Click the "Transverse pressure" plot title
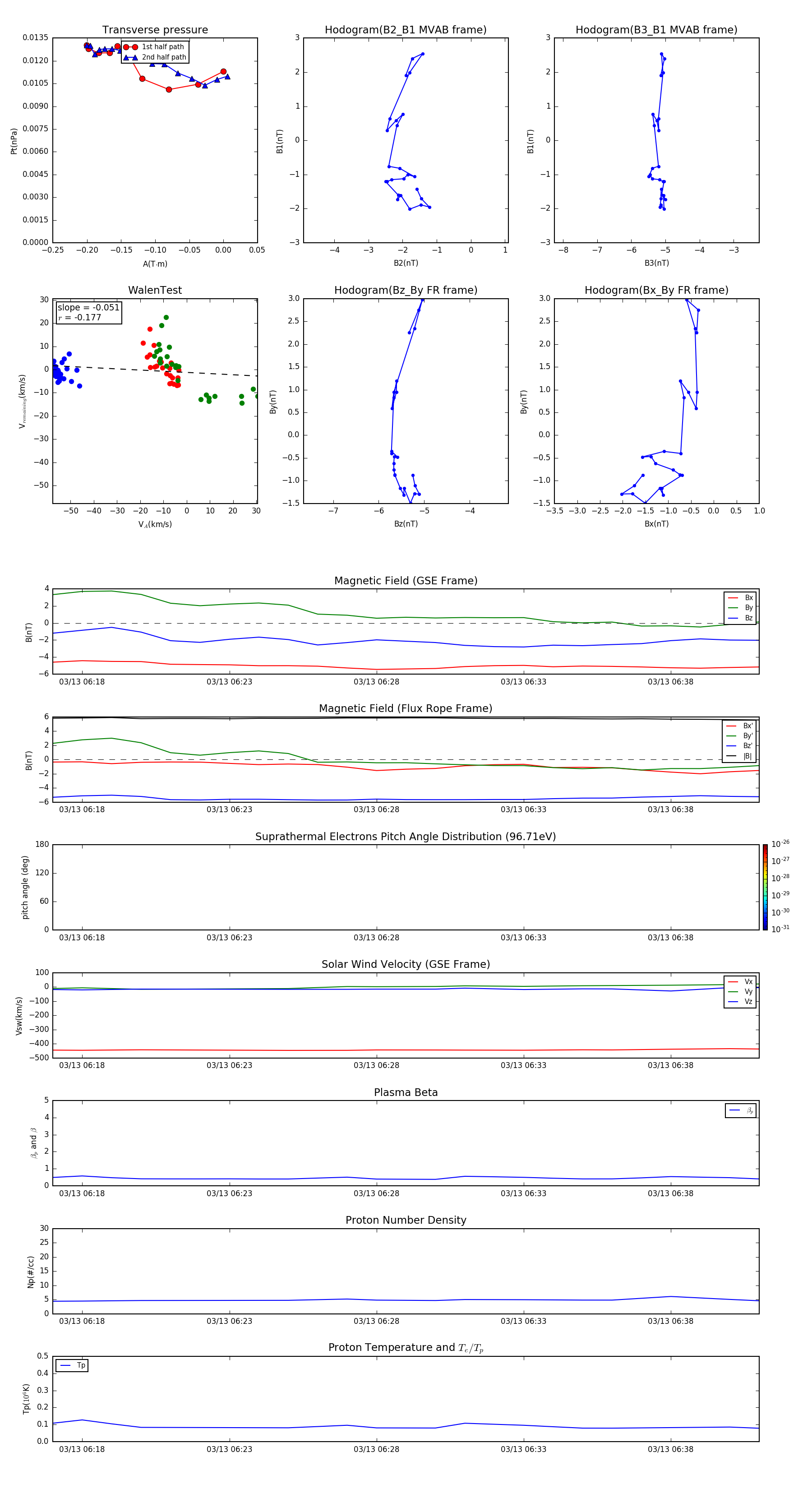Viewport: 812px width, 1489px height. click(x=155, y=30)
